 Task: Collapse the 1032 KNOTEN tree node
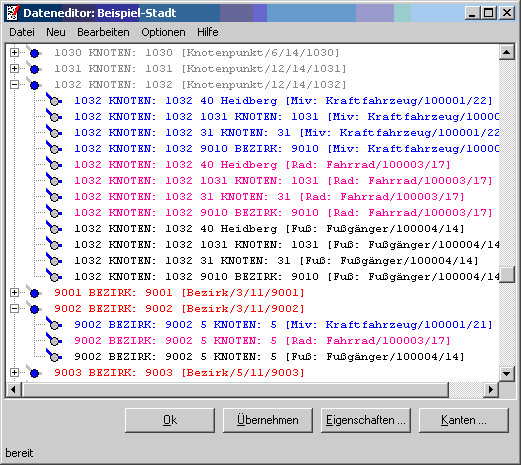(x=14, y=84)
